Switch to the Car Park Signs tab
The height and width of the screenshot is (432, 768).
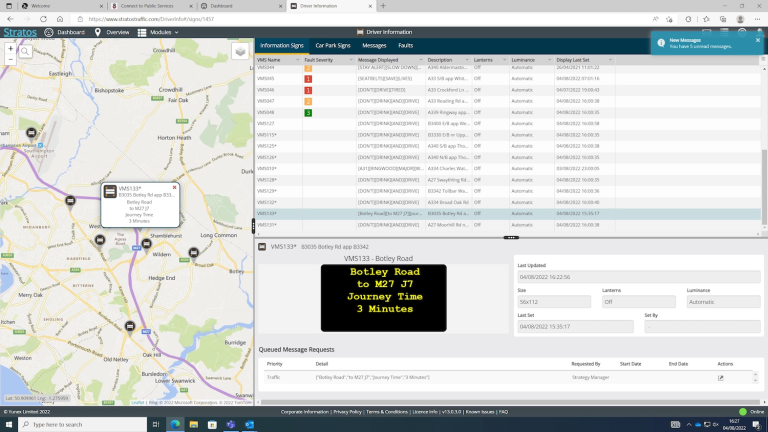[x=333, y=46]
